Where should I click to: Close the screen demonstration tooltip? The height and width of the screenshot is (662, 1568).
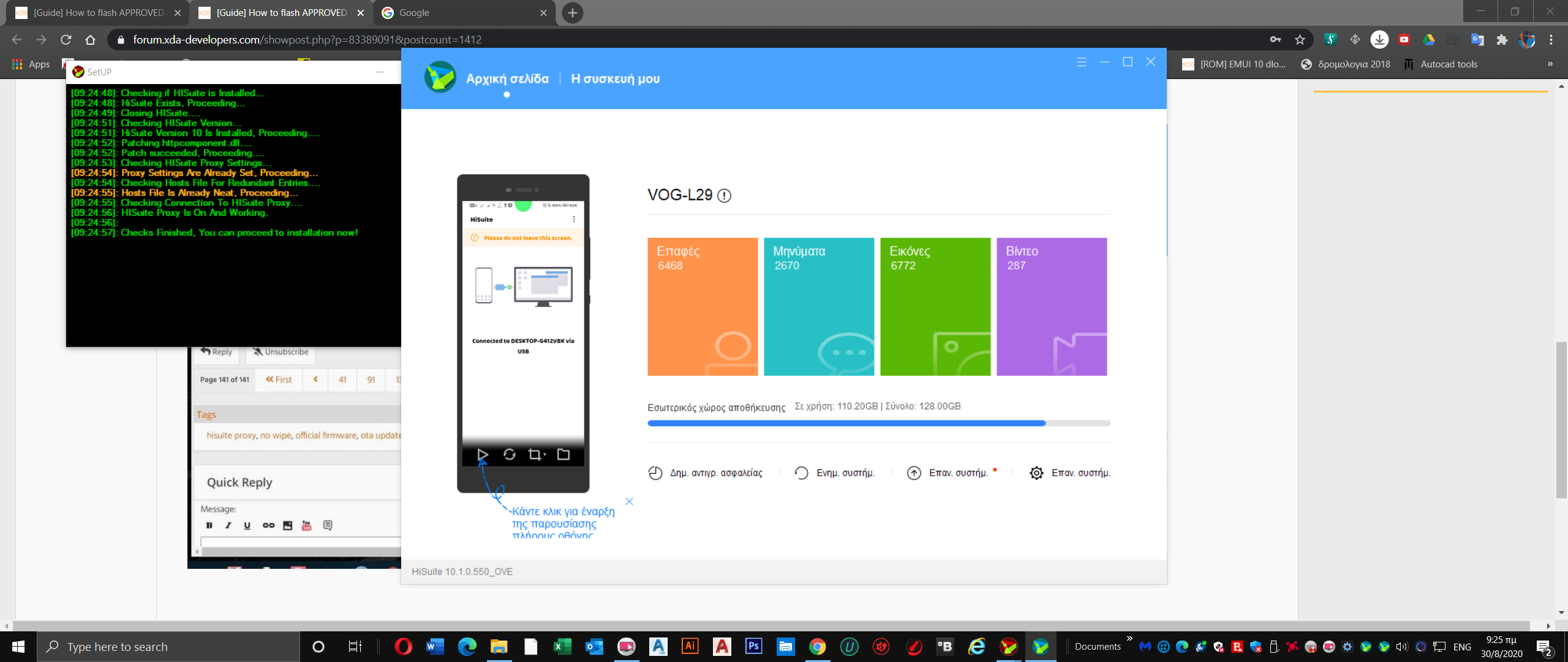[x=629, y=501]
